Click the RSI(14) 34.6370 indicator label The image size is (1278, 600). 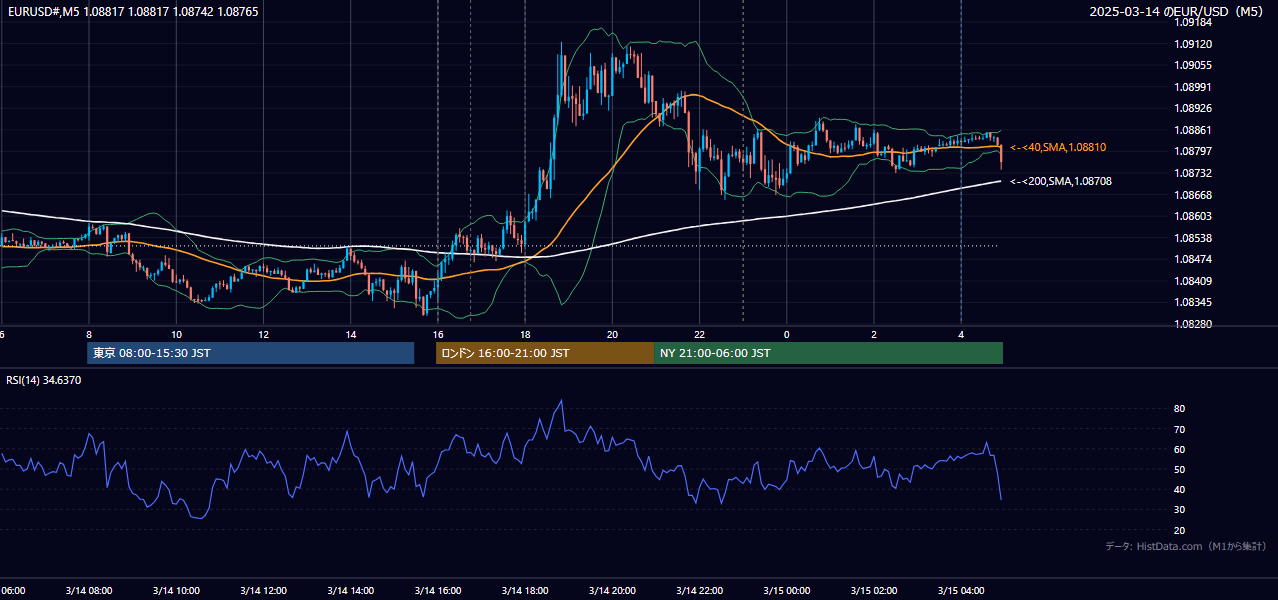44,380
